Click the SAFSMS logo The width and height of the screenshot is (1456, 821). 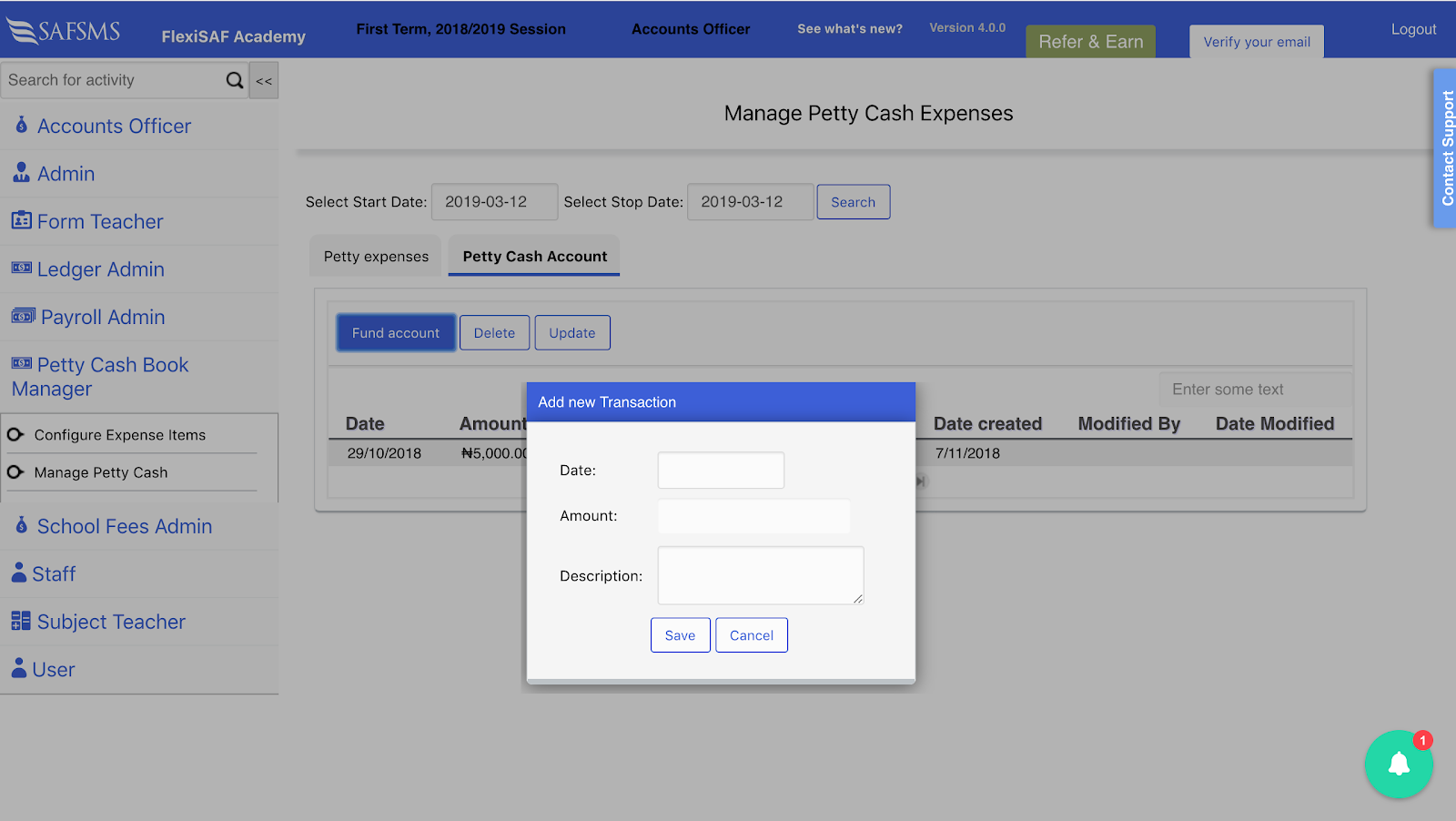click(64, 32)
